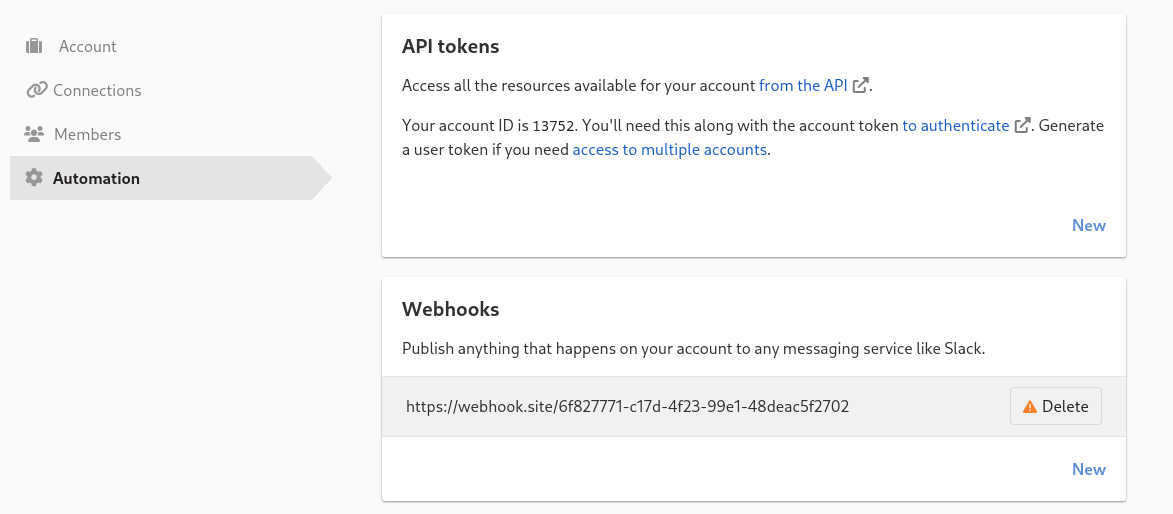Viewport: 1173px width, 514px height.
Task: Go to the Connections sidebar item
Action: [x=97, y=90]
